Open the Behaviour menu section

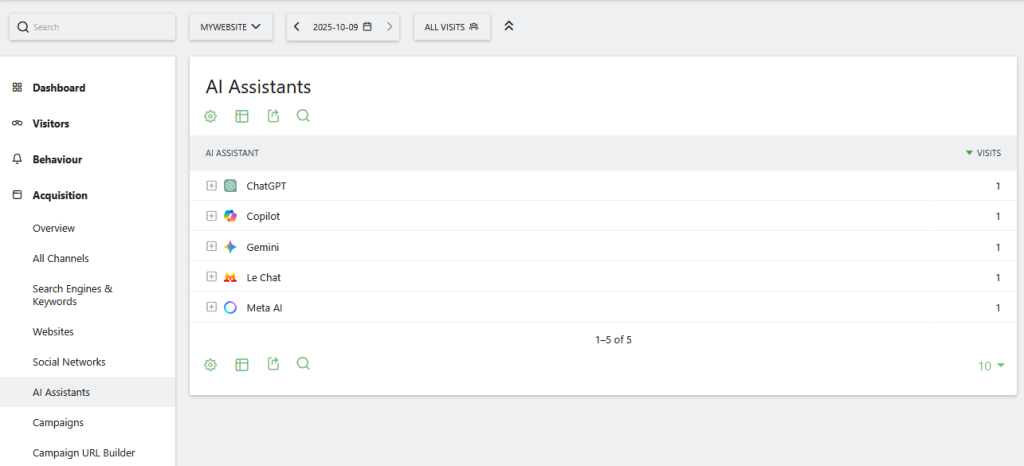pos(57,160)
